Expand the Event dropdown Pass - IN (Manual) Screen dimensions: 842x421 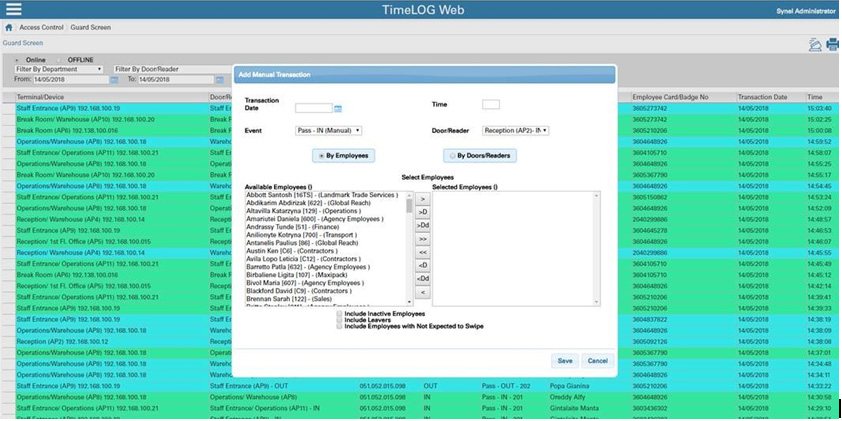[x=328, y=130]
